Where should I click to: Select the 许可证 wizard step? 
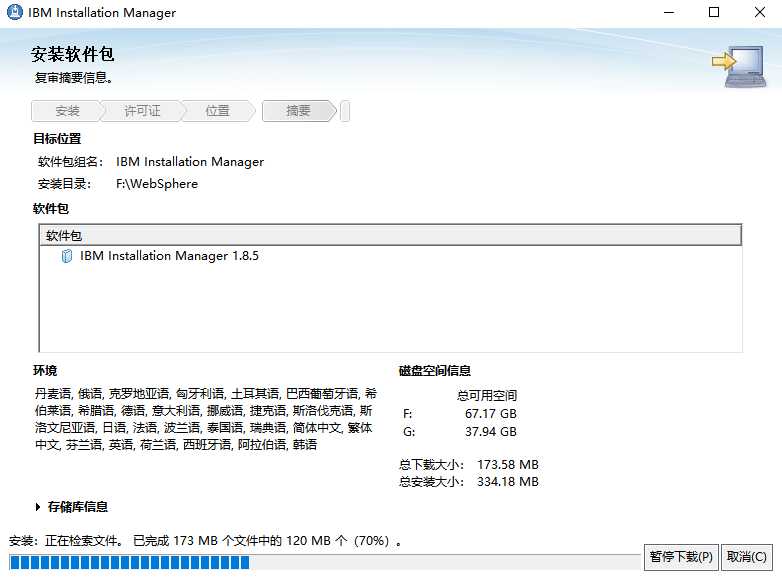click(142, 111)
